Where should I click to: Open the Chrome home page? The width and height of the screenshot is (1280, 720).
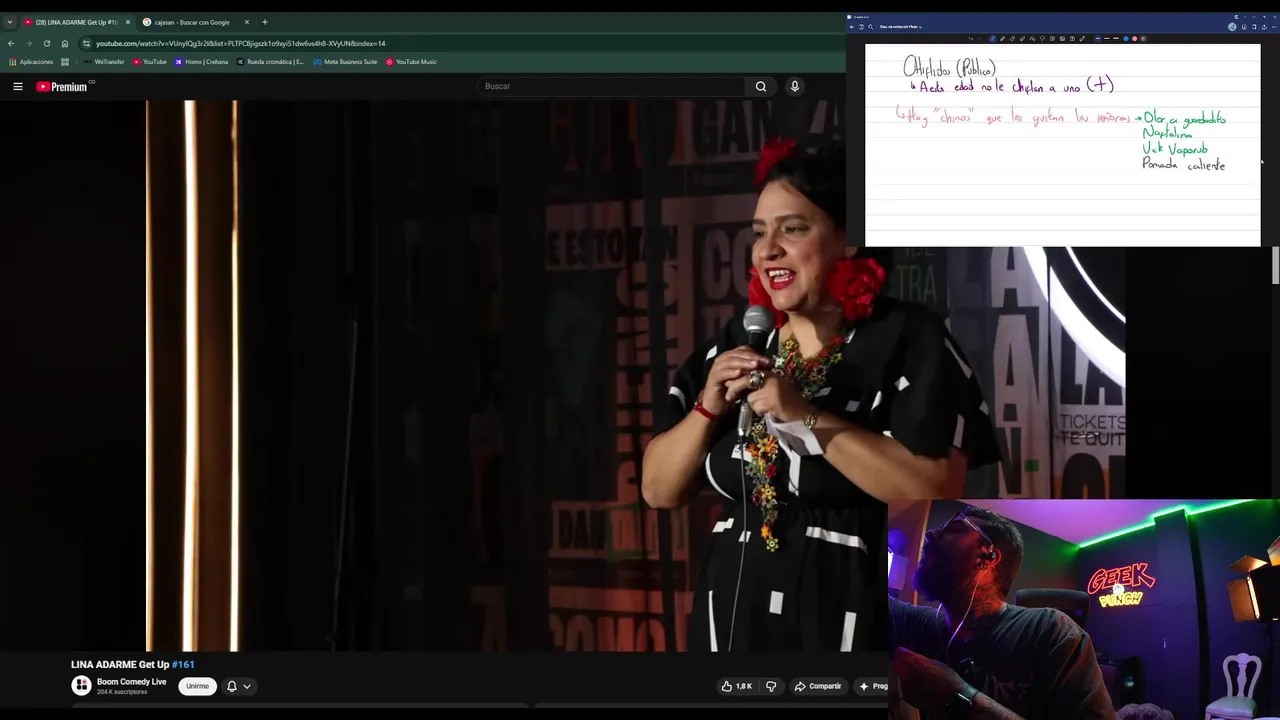65,44
